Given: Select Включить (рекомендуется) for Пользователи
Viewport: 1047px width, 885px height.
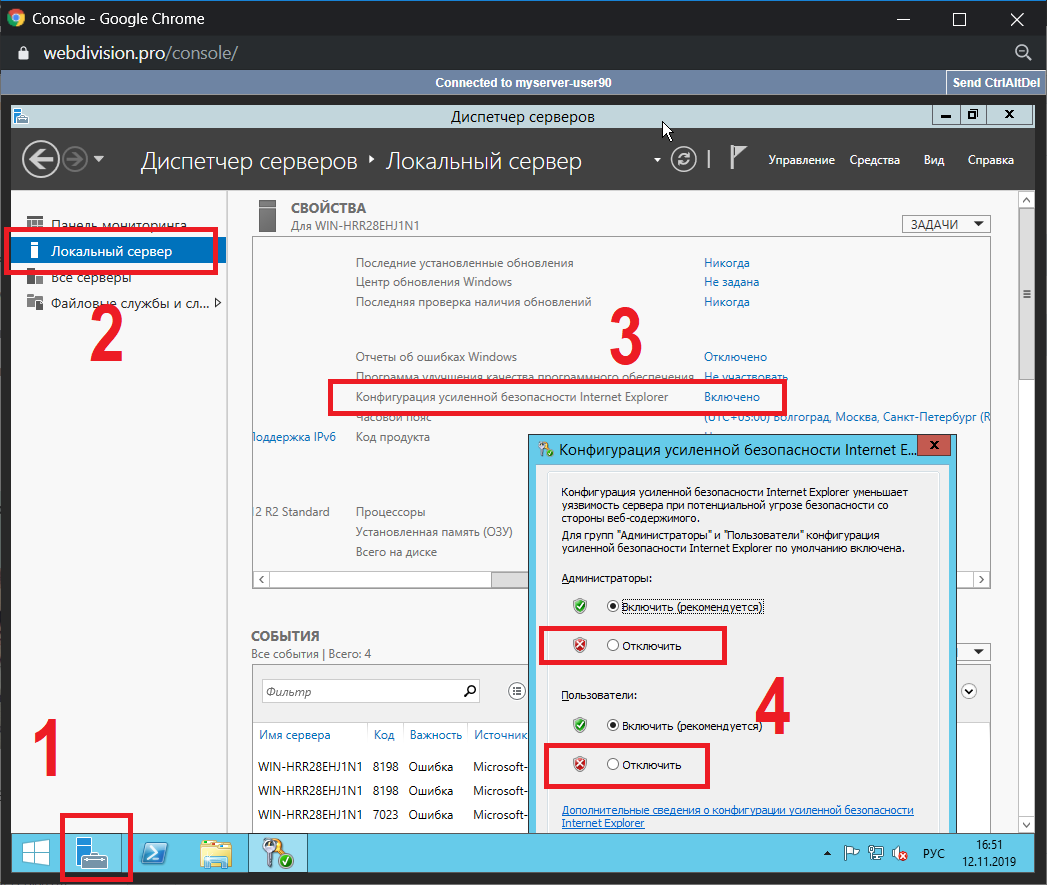Looking at the screenshot, I should (613, 725).
